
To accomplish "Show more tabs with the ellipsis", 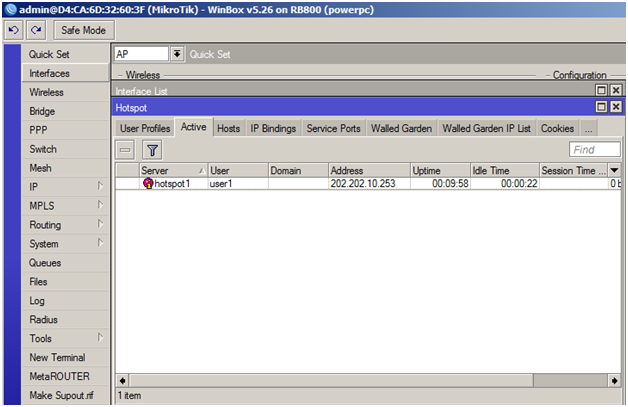I will tap(588, 129).
